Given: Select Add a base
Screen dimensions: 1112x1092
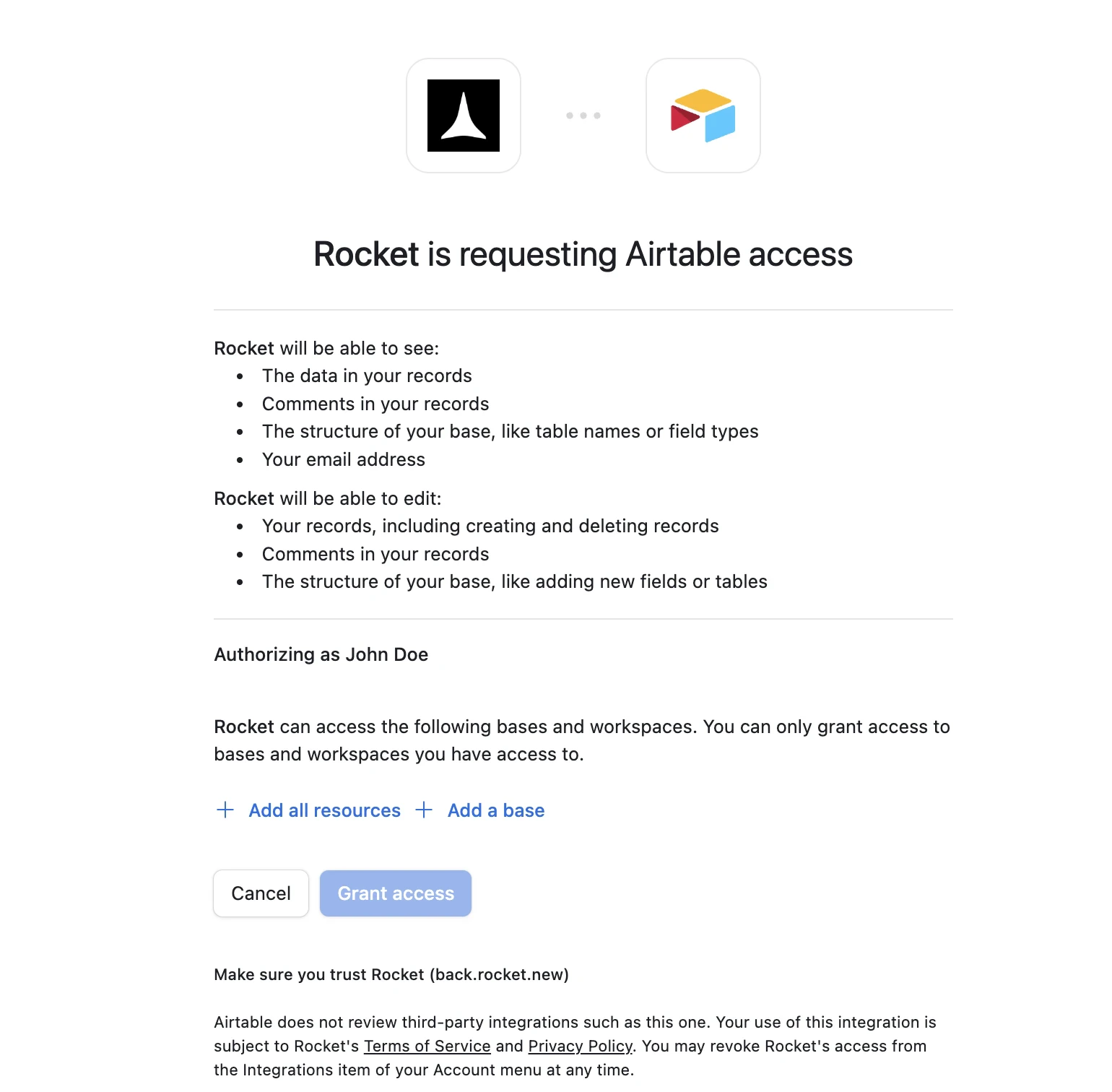Looking at the screenshot, I should [x=495, y=810].
